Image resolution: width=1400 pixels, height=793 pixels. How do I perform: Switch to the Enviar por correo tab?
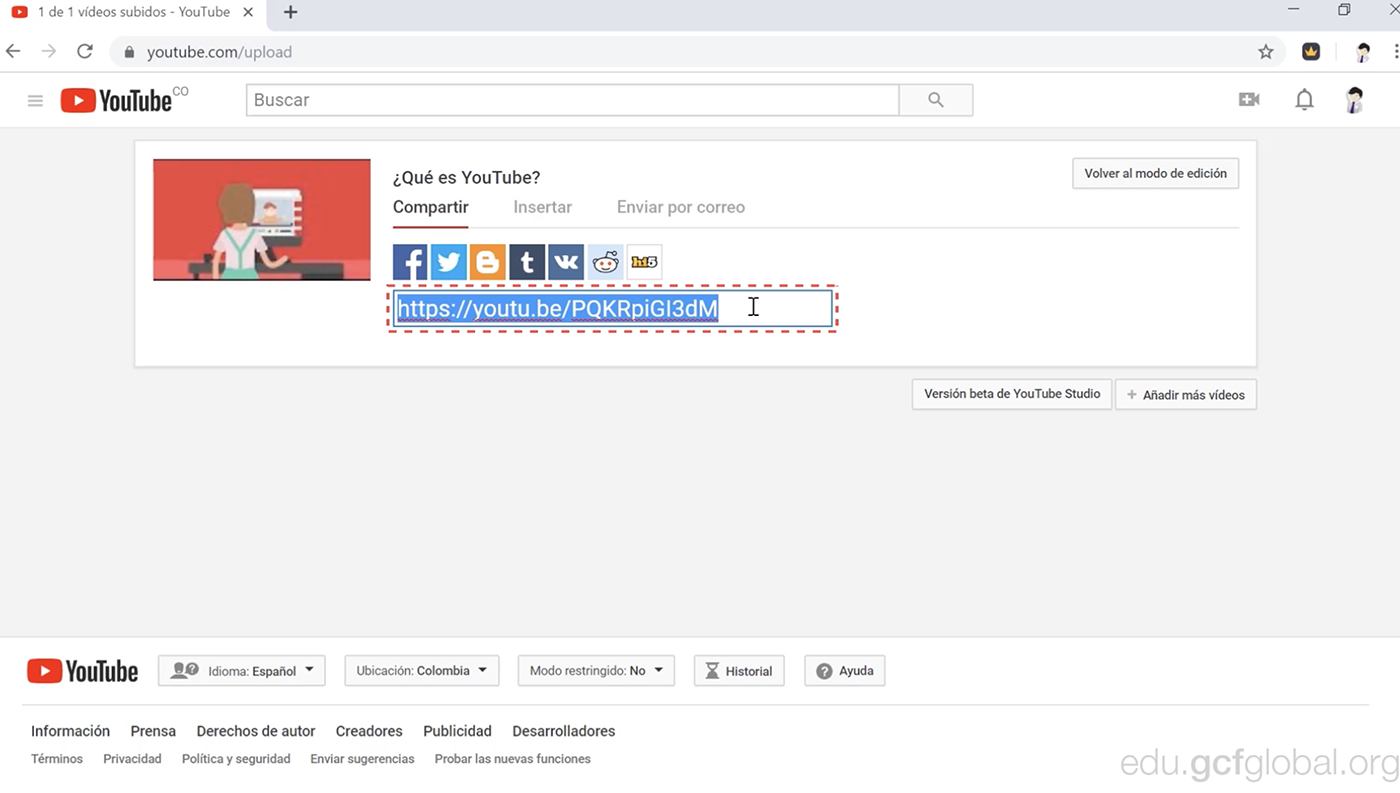[x=680, y=207]
